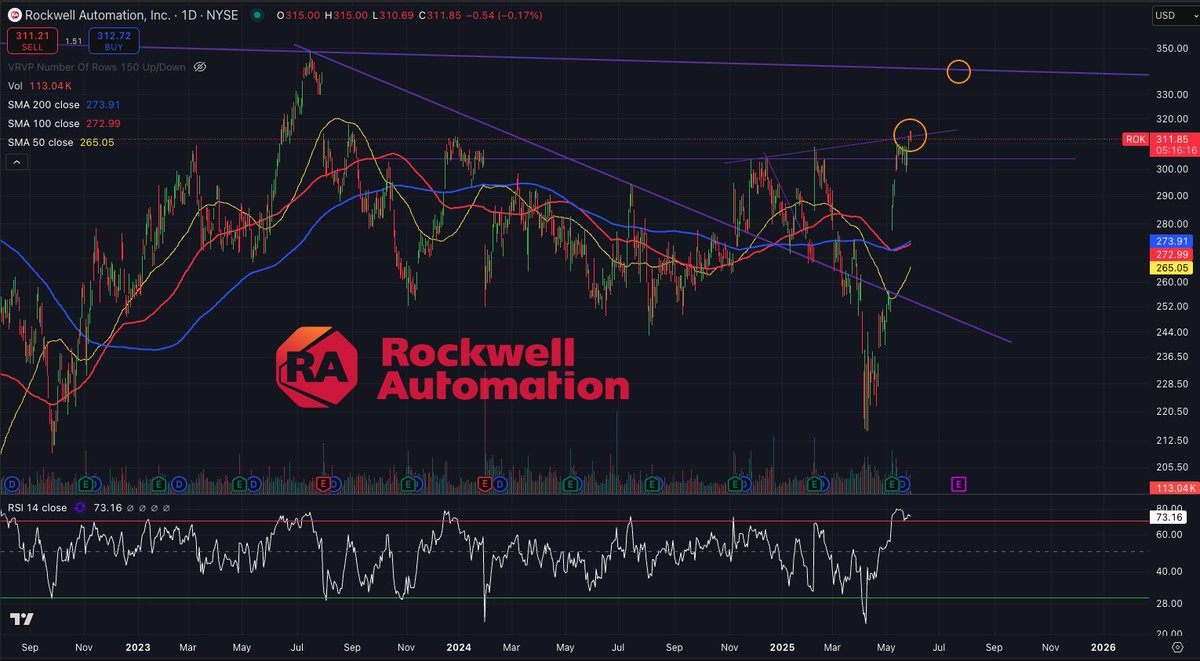Click the purple upcoming earnings E marker

[958, 484]
